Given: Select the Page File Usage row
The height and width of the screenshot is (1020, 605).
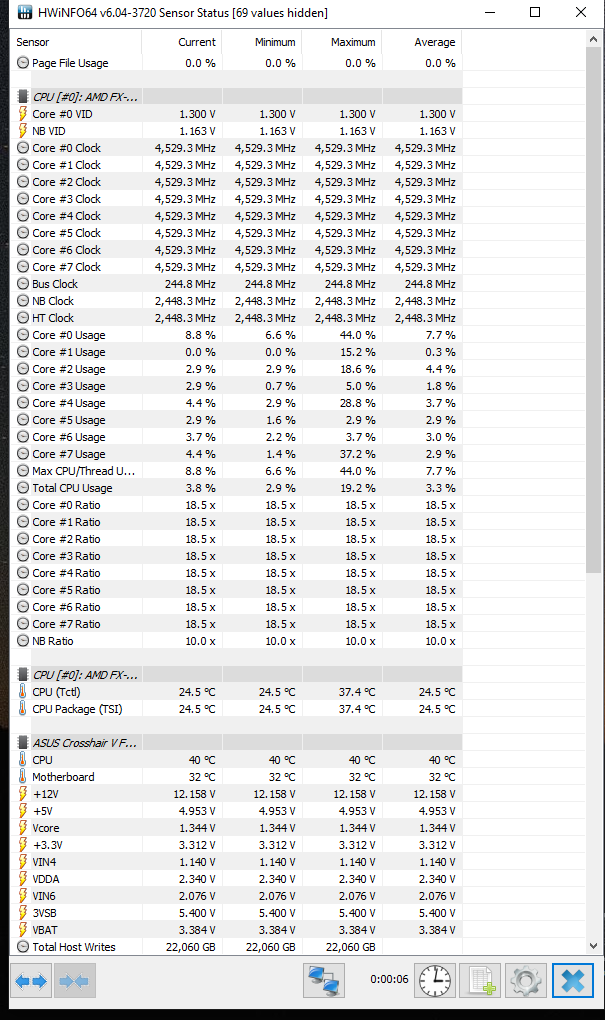Looking at the screenshot, I should coord(70,63).
